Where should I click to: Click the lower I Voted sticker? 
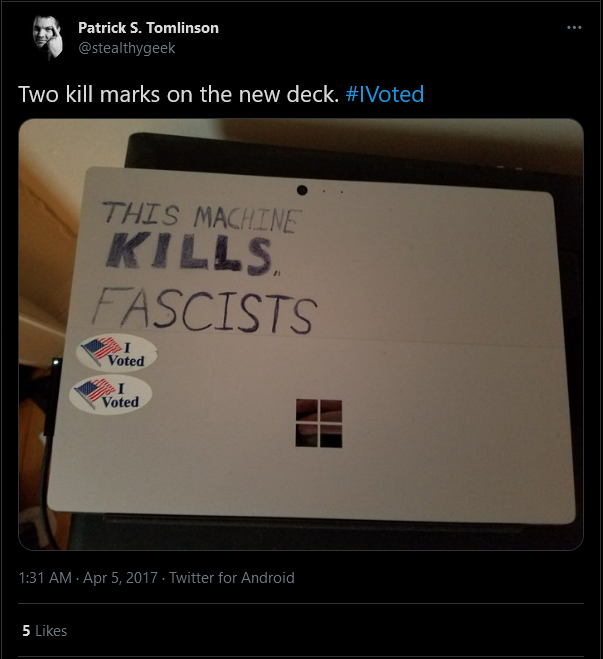click(x=111, y=394)
